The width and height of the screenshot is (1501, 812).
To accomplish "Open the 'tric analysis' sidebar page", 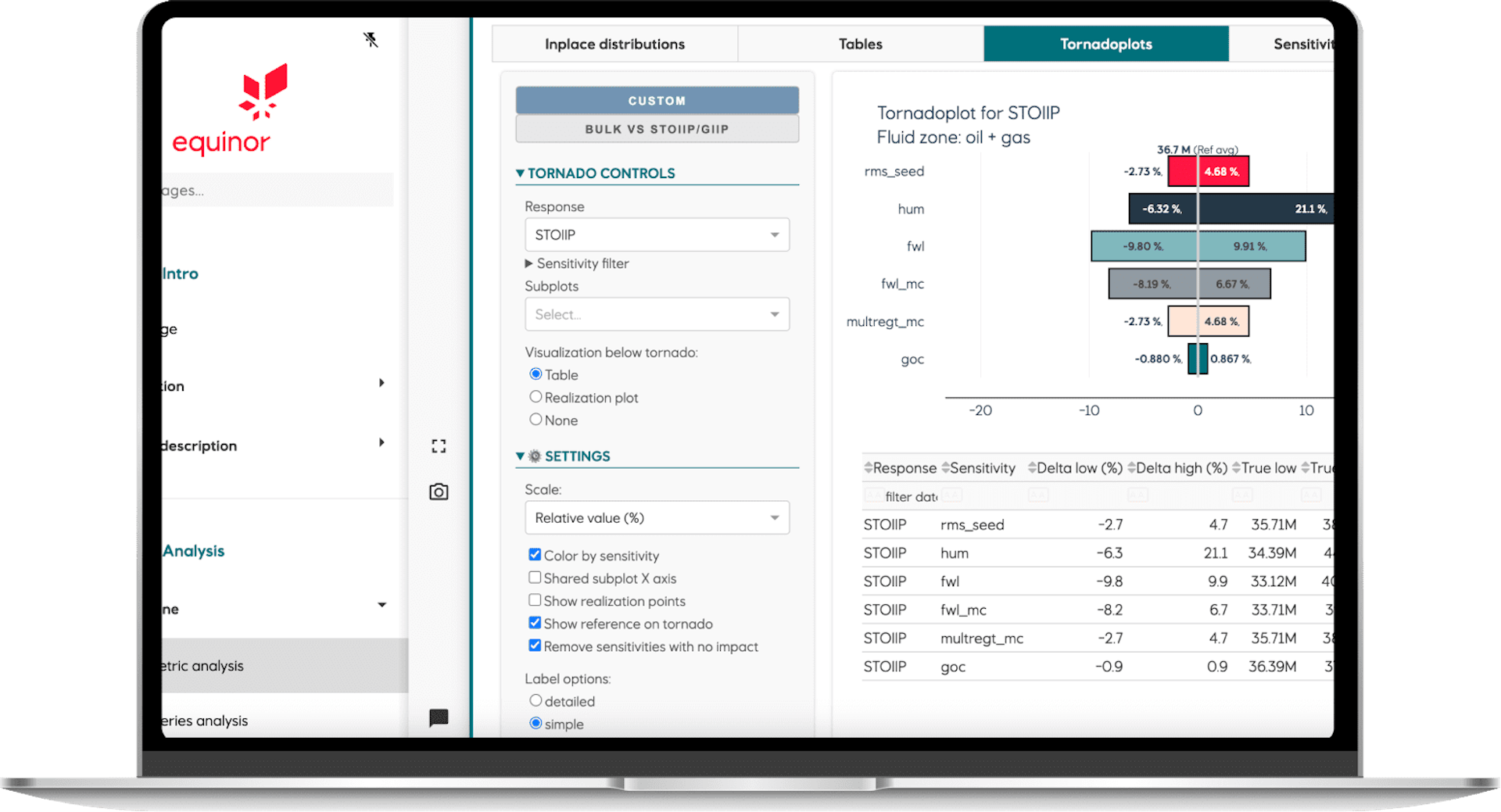I will tap(285, 666).
